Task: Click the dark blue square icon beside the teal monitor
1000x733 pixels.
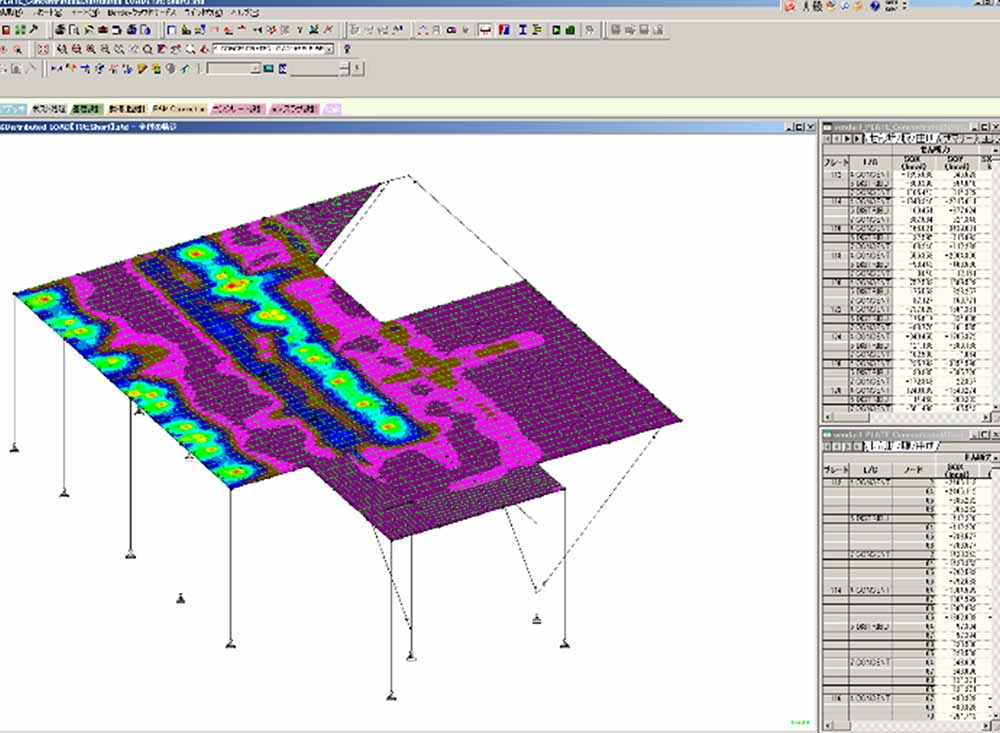Action: tap(283, 69)
